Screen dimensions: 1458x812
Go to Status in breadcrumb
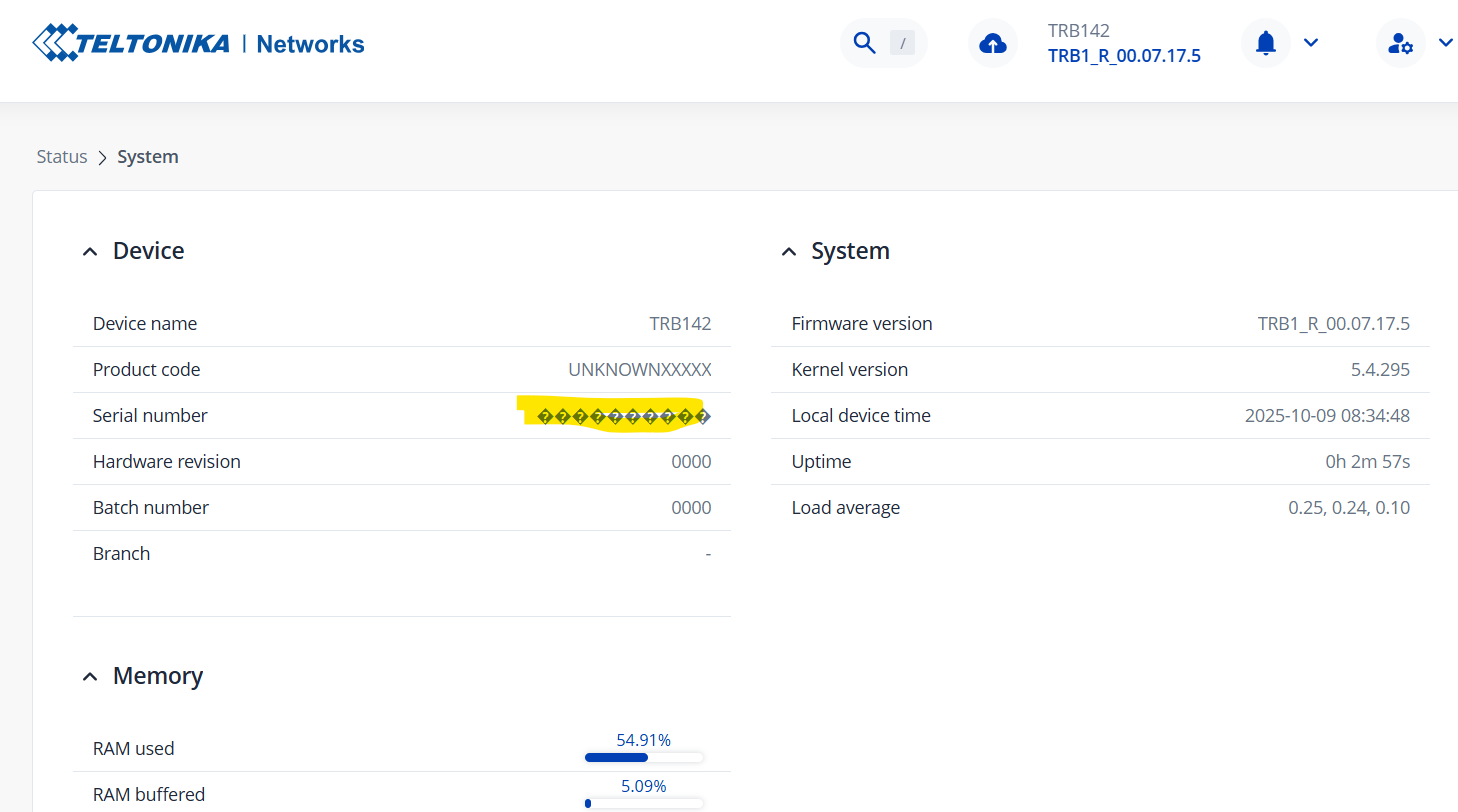[x=62, y=157]
